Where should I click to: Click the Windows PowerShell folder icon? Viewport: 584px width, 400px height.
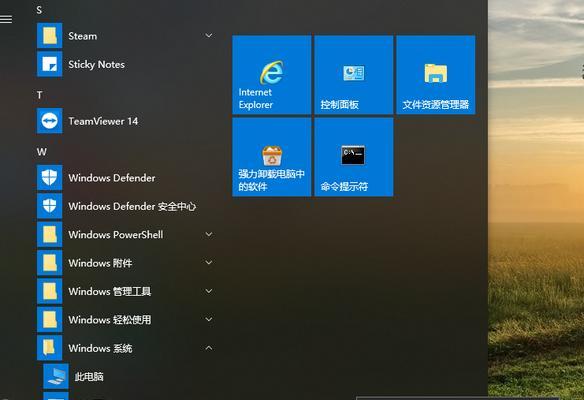point(50,234)
